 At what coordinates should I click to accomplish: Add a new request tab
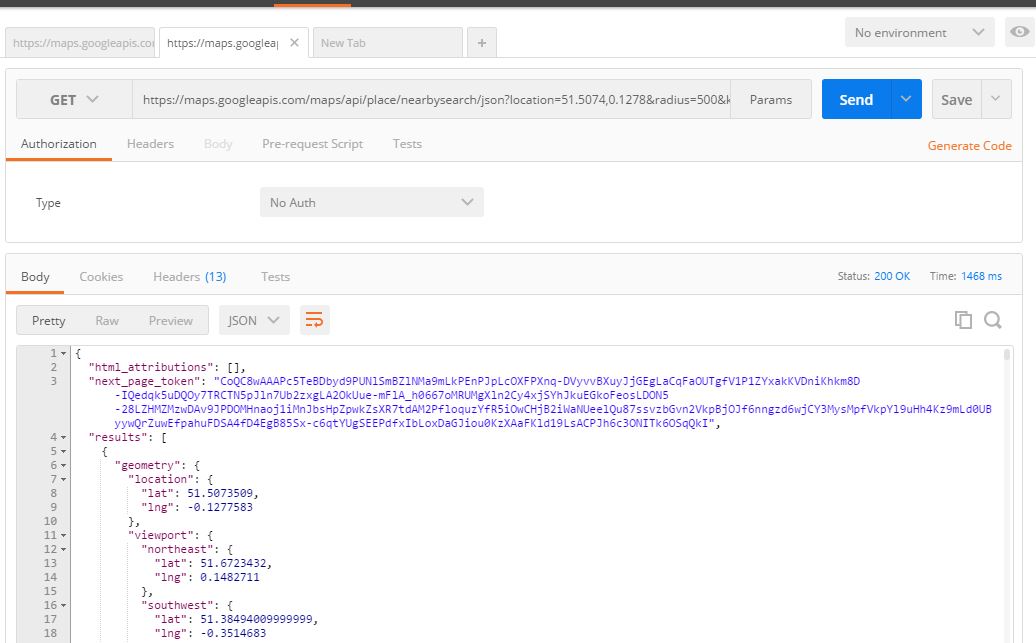[482, 43]
